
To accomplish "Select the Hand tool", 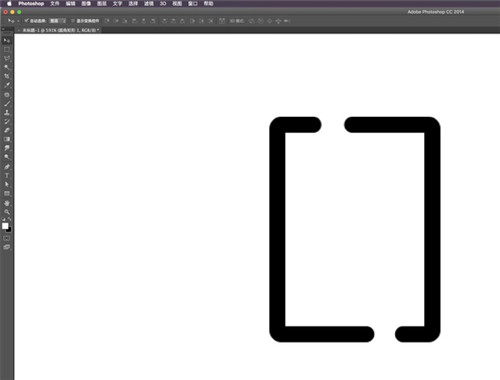I will [7, 203].
